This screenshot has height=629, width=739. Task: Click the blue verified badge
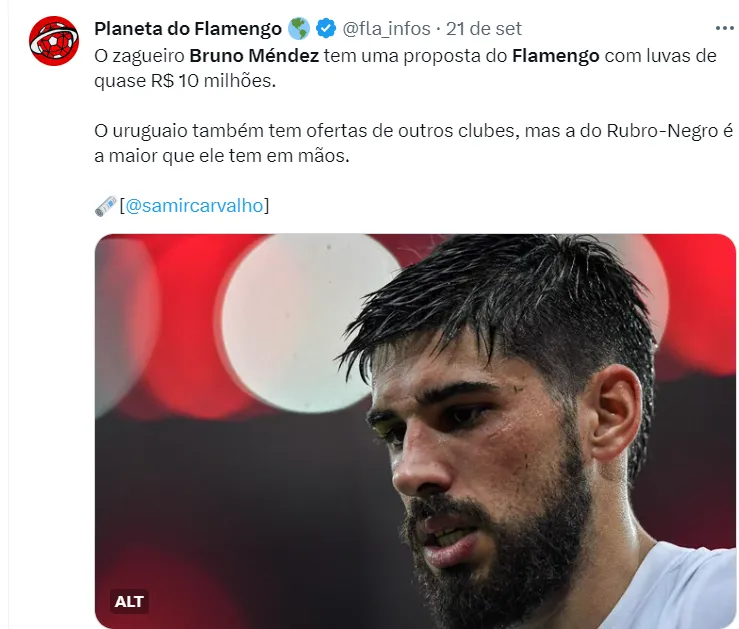tap(325, 29)
